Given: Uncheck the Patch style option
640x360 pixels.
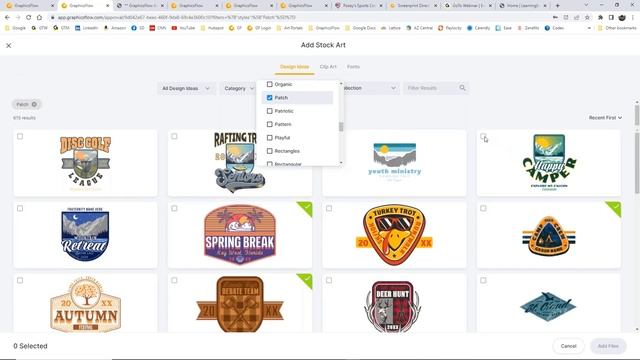Looking at the screenshot, I should (x=269, y=98).
